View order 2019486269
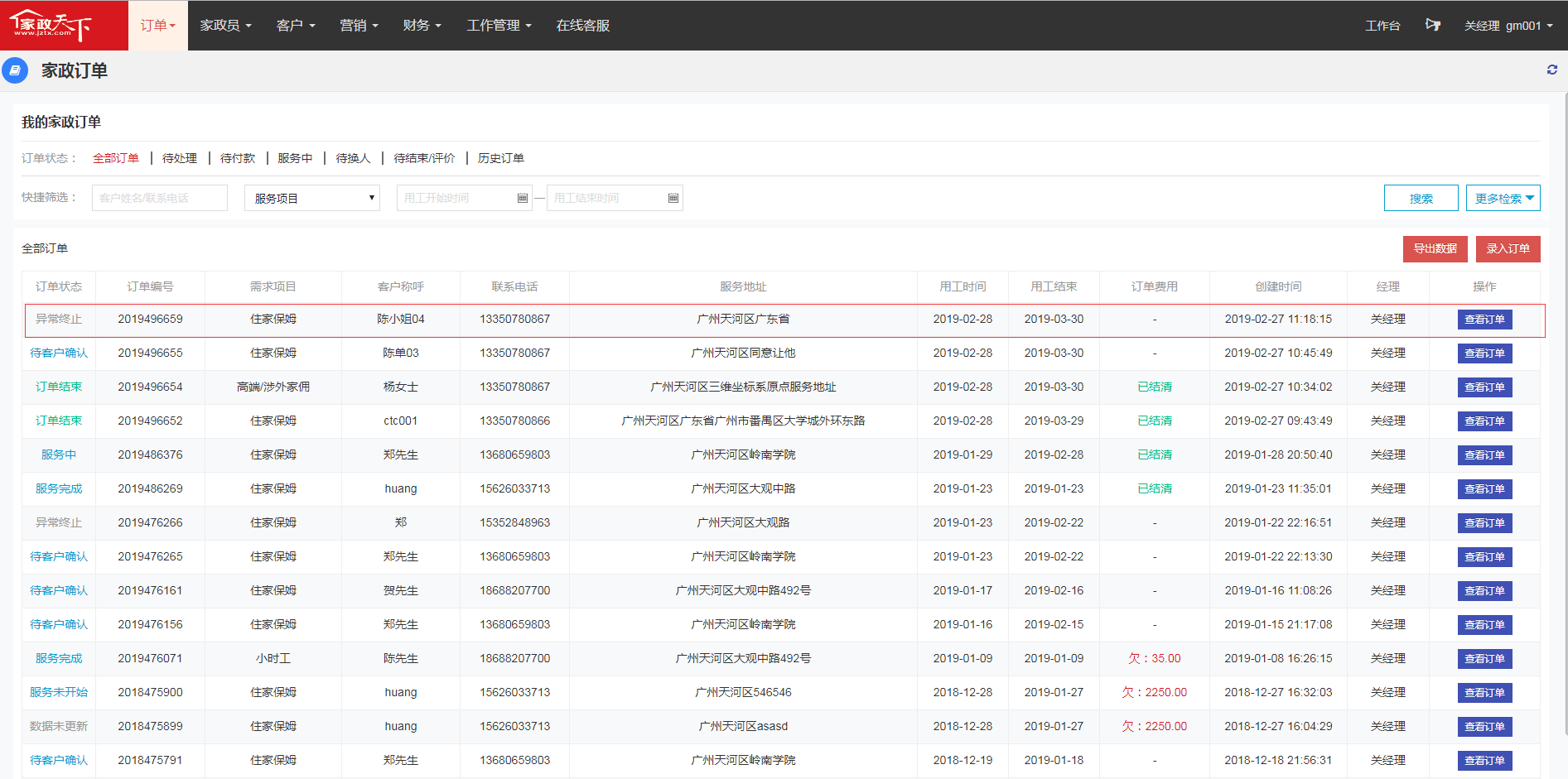 tap(1484, 489)
